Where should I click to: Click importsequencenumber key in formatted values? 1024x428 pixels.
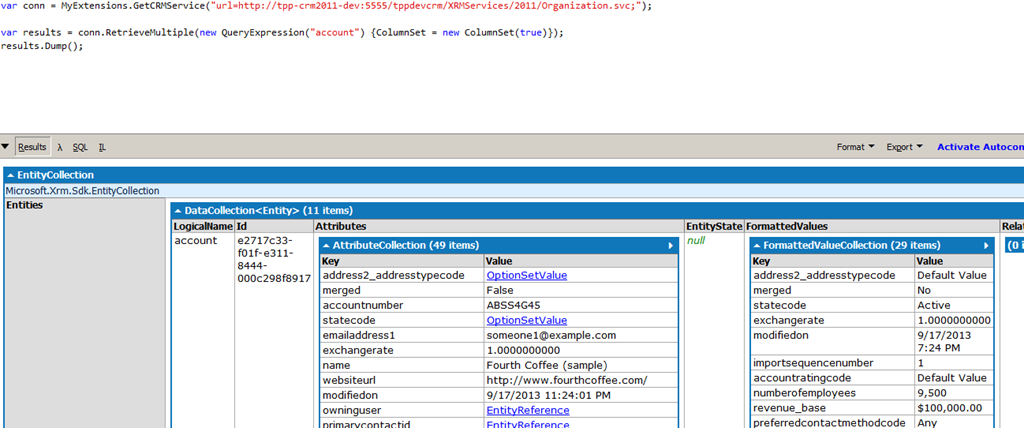814,363
